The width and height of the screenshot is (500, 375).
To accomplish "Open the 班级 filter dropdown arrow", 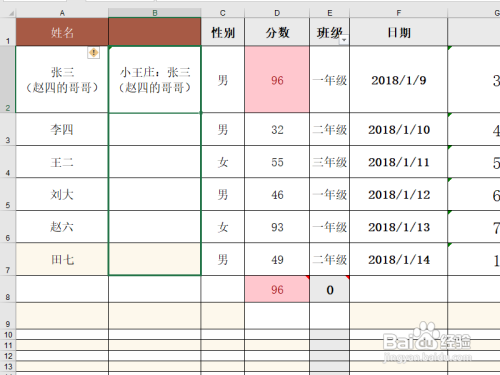I will [344, 40].
